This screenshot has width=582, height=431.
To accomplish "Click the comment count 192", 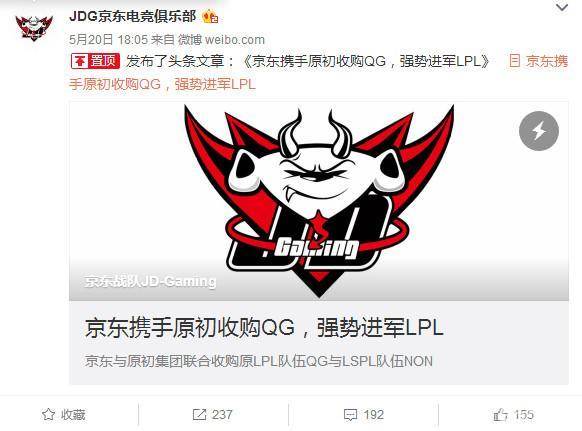I will [x=373, y=415].
